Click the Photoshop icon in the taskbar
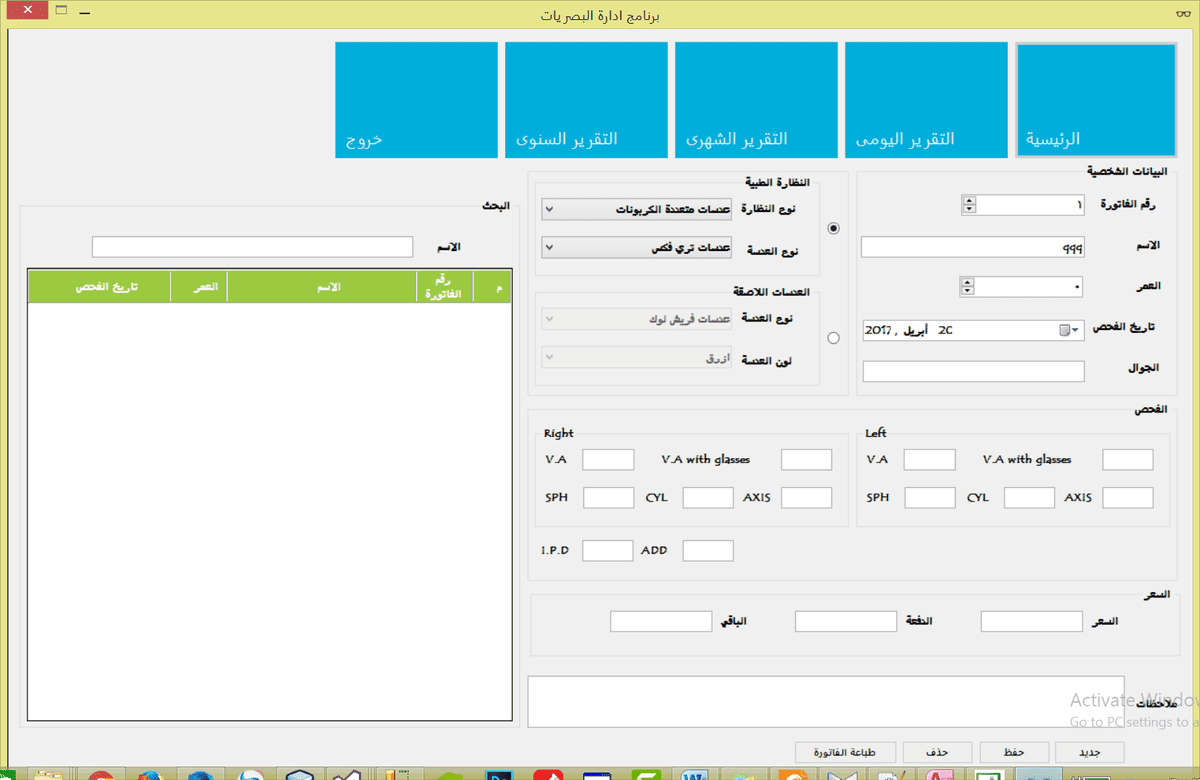Screen dimensions: 1200x780 (x=497, y=775)
